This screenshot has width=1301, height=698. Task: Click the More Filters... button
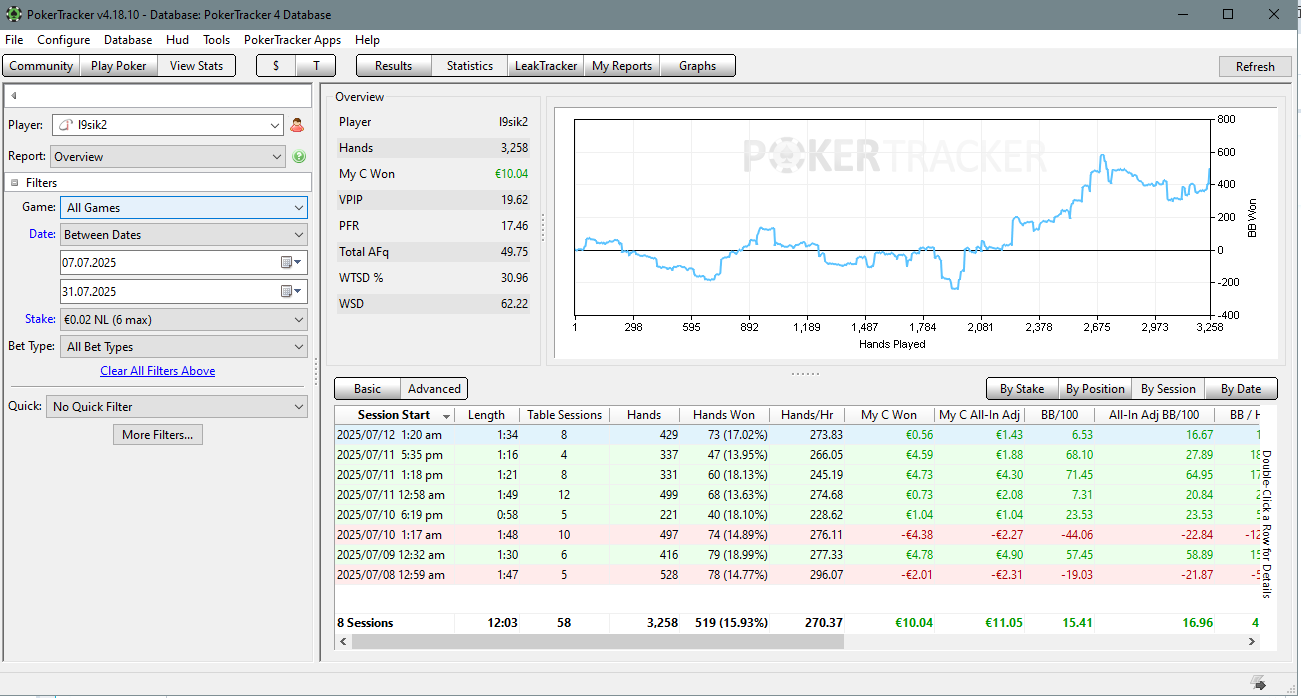(x=160, y=435)
